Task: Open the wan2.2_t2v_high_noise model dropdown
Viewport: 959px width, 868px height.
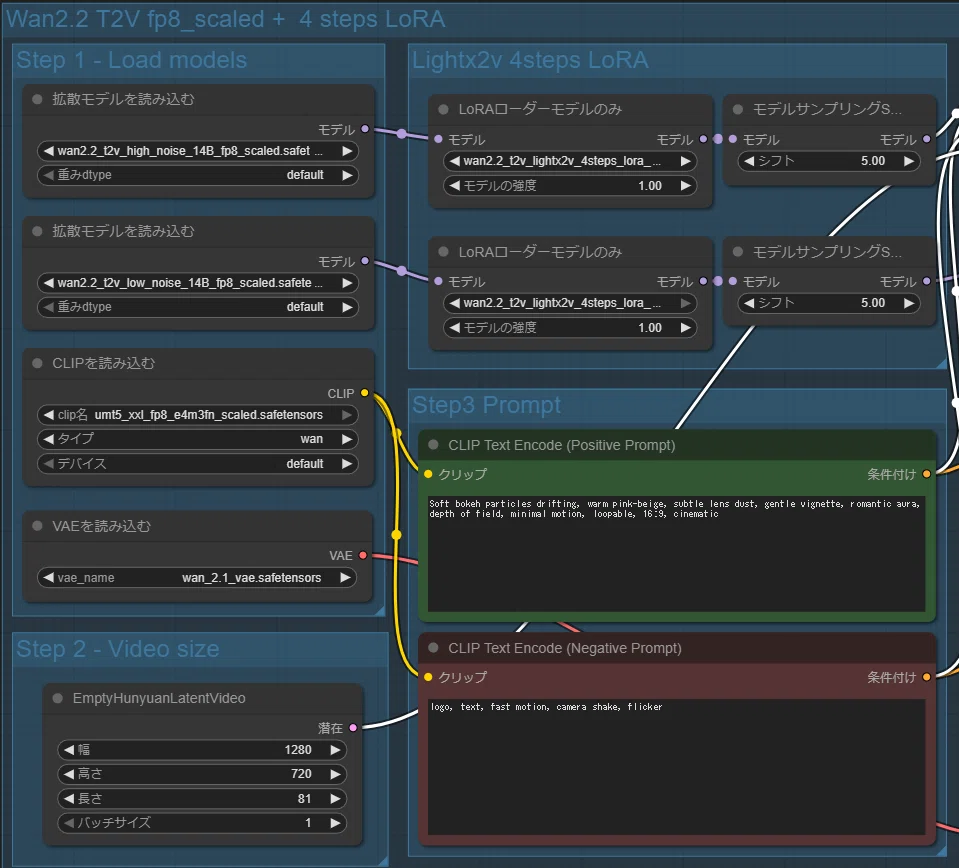Action: 198,151
